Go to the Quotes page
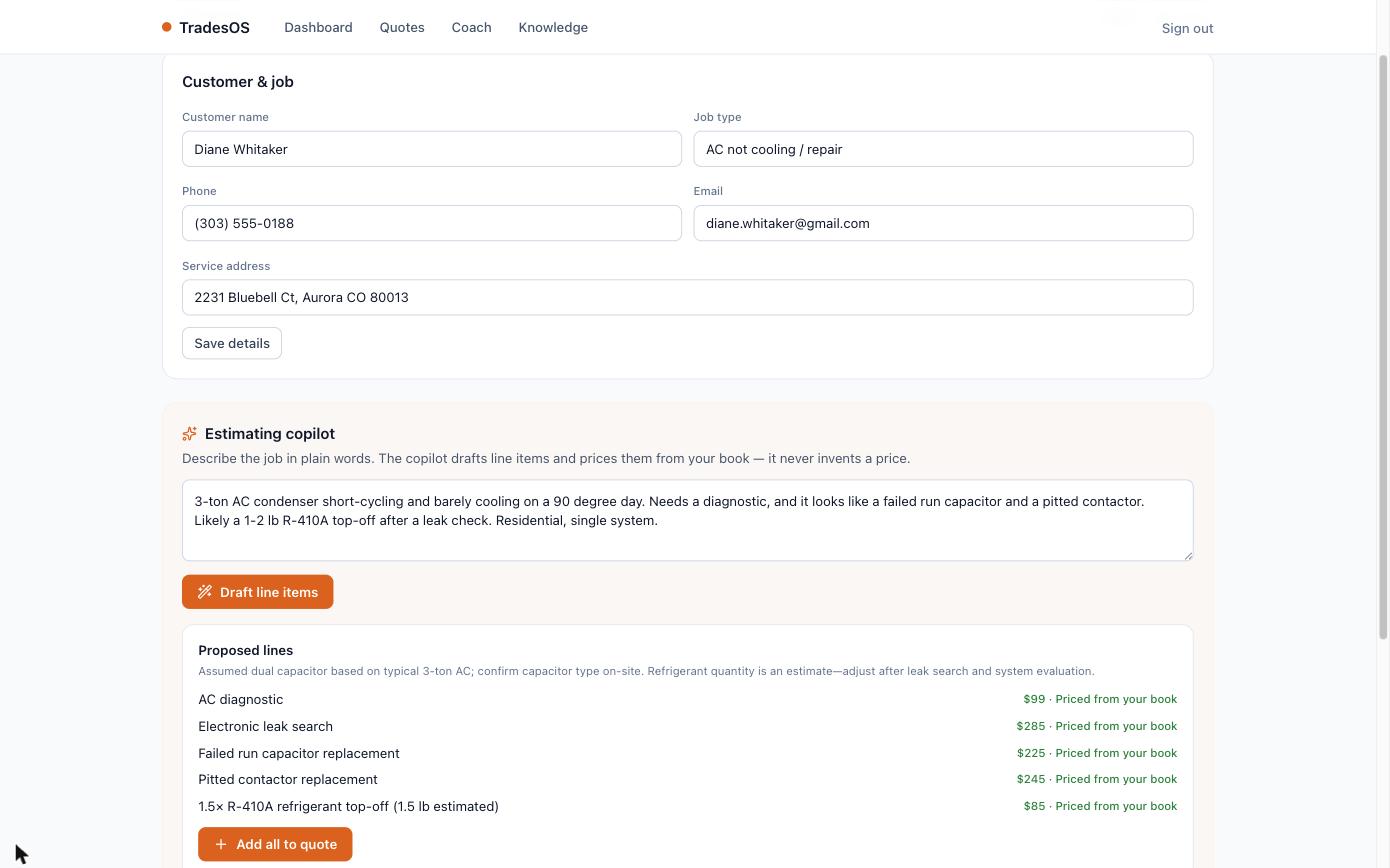Screen dimensions: 1390x868 [402, 27]
